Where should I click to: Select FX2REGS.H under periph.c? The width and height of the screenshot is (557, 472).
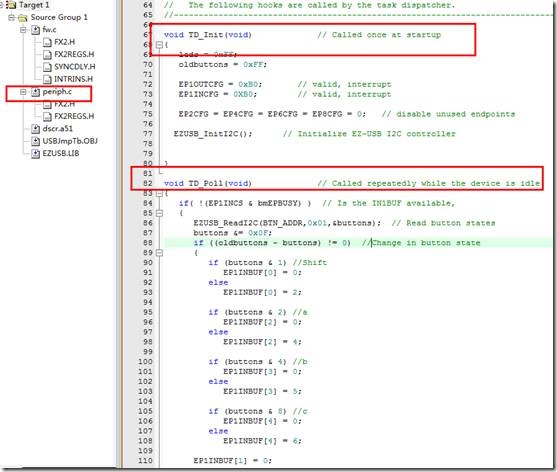point(74,116)
